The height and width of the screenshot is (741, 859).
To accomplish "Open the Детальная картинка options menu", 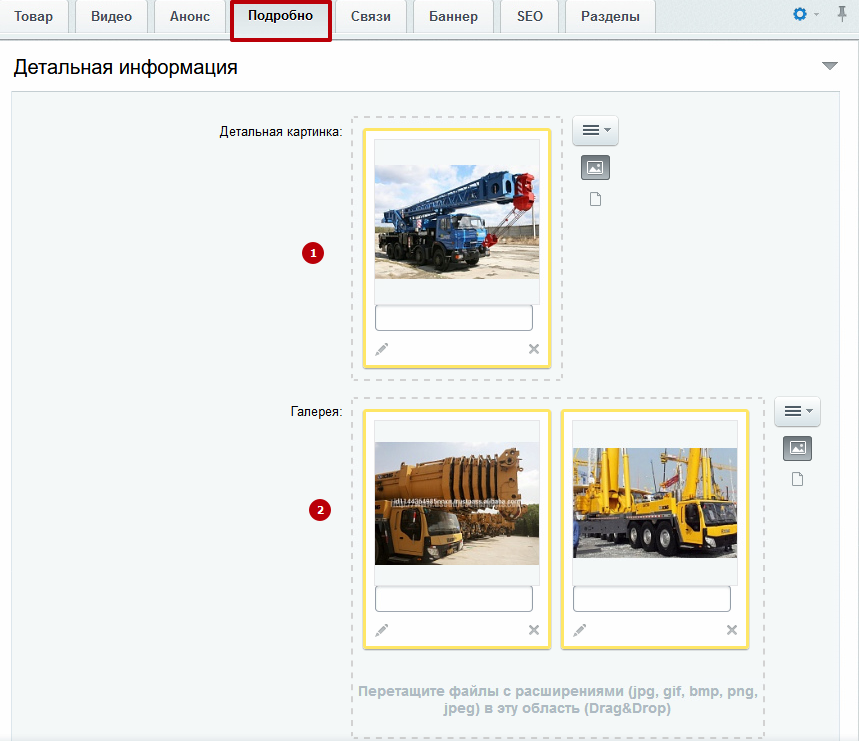I will tap(595, 130).
